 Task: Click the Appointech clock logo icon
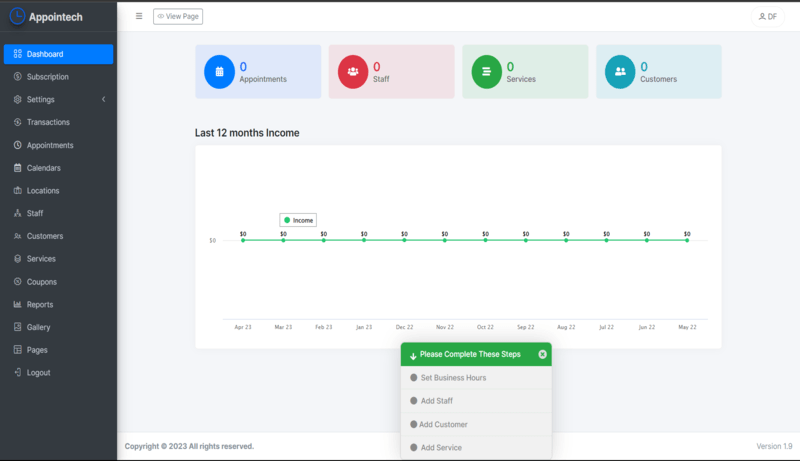tap(17, 16)
